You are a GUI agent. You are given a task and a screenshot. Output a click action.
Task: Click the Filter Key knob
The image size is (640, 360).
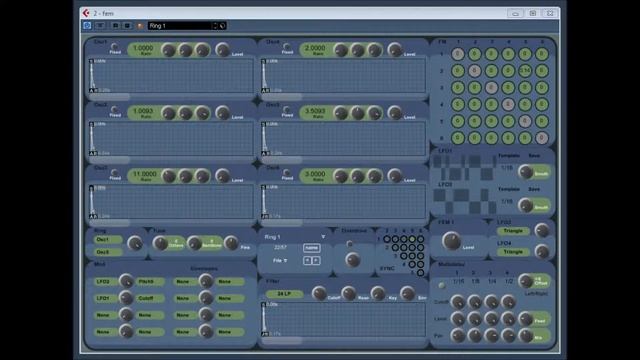click(x=378, y=293)
